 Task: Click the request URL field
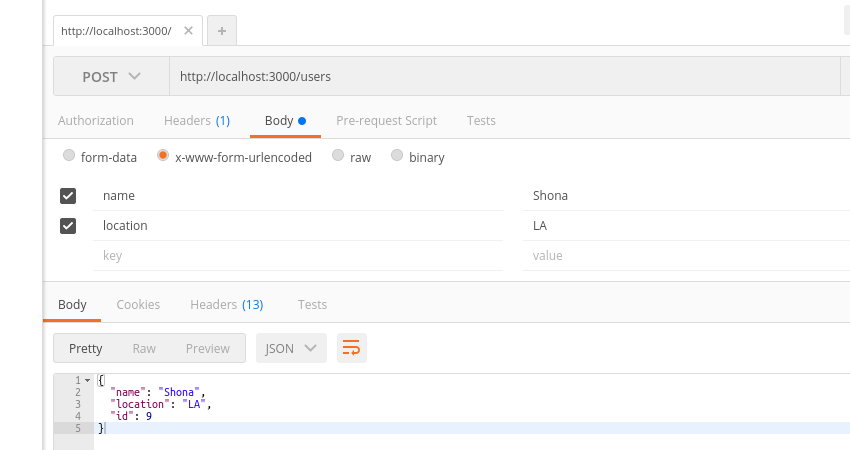505,76
